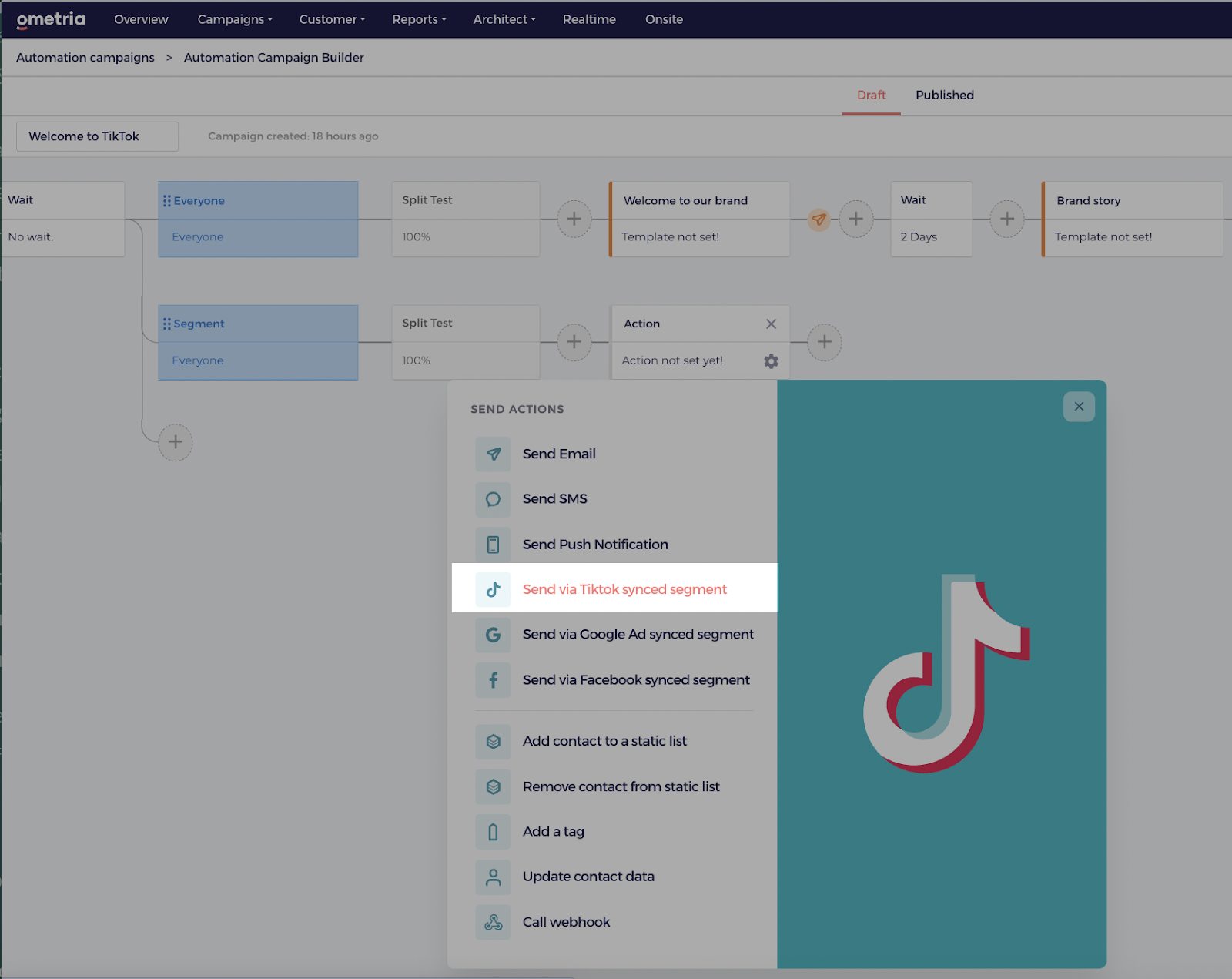Click the Add contact to static list icon
Screen dimensions: 1232x979
point(493,741)
